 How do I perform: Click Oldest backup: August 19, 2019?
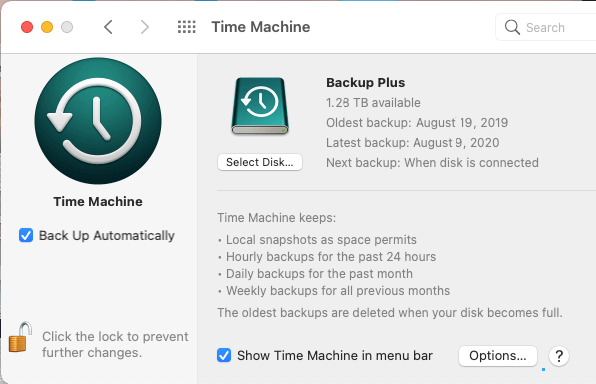click(x=417, y=123)
